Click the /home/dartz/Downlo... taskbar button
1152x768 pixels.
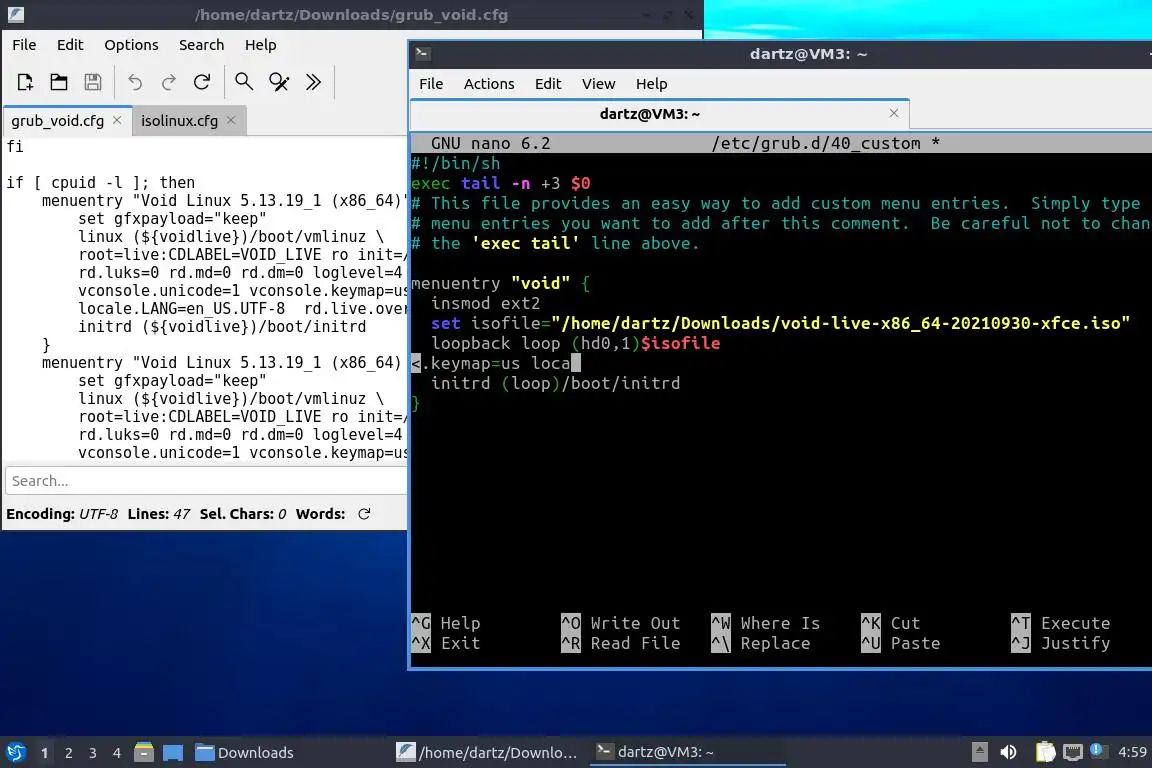pyautogui.click(x=486, y=752)
